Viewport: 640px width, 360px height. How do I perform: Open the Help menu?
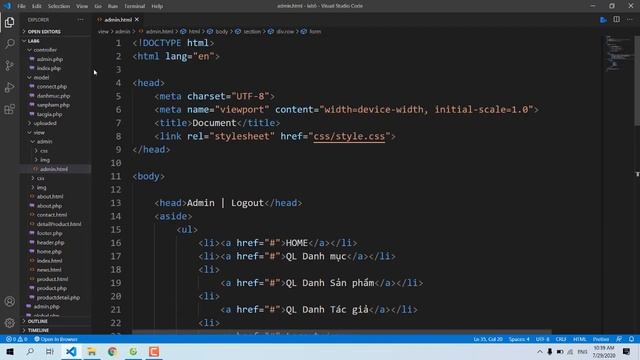pos(157,6)
